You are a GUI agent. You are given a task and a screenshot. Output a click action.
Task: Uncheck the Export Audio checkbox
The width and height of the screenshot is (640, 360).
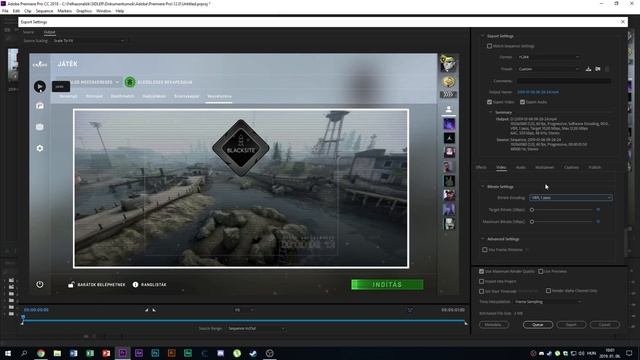[522, 102]
